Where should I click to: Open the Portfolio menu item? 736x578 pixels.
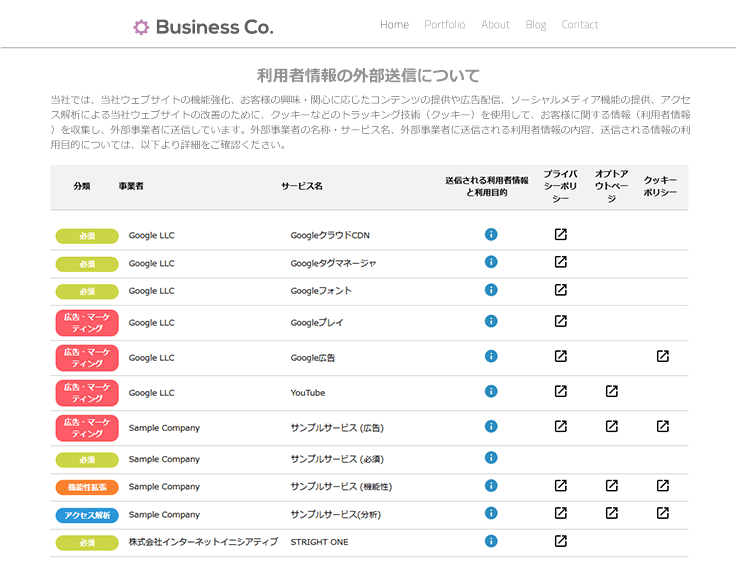click(444, 25)
